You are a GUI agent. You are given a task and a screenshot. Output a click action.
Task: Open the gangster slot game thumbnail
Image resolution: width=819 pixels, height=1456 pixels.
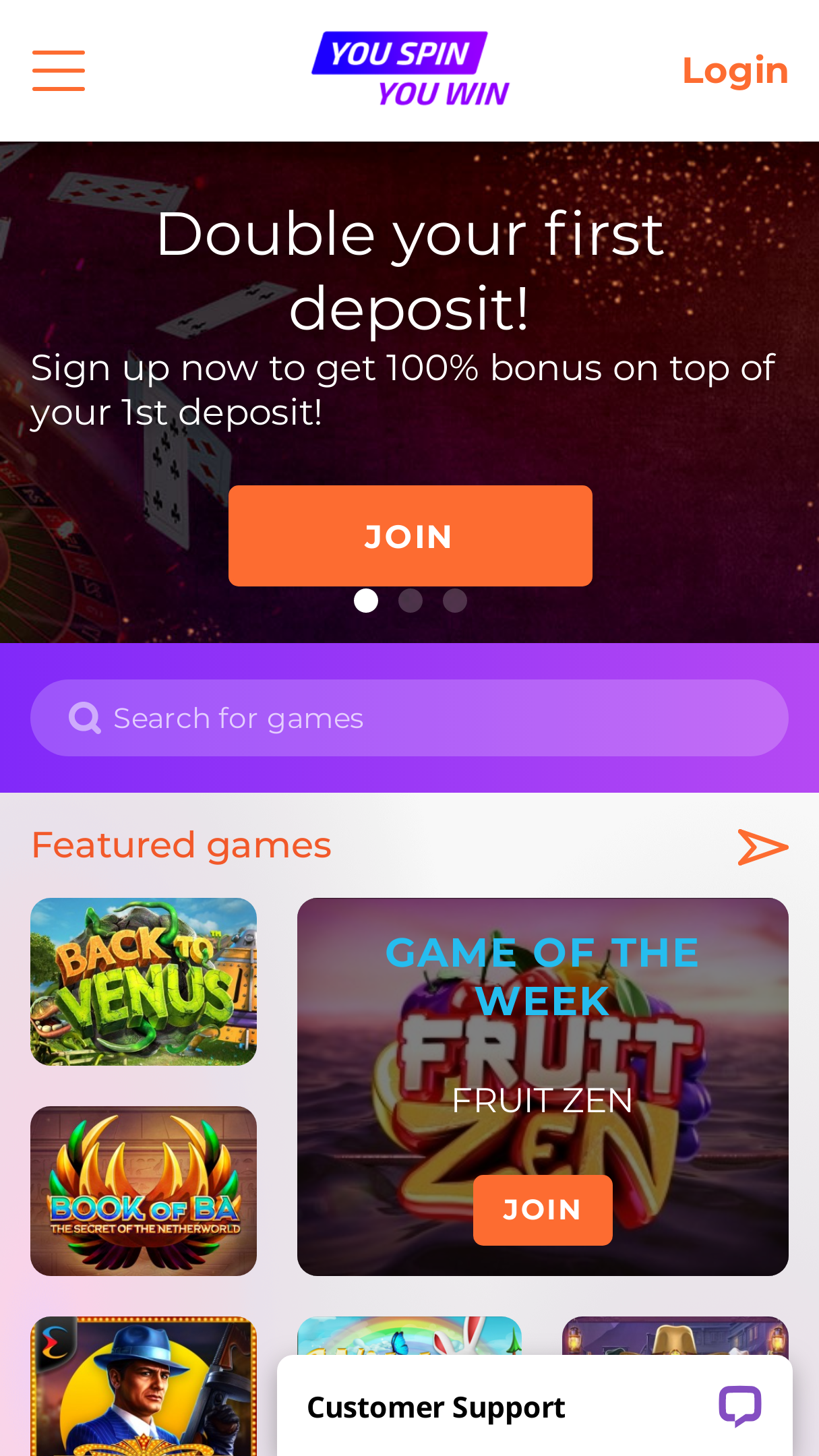pyautogui.click(x=144, y=1386)
